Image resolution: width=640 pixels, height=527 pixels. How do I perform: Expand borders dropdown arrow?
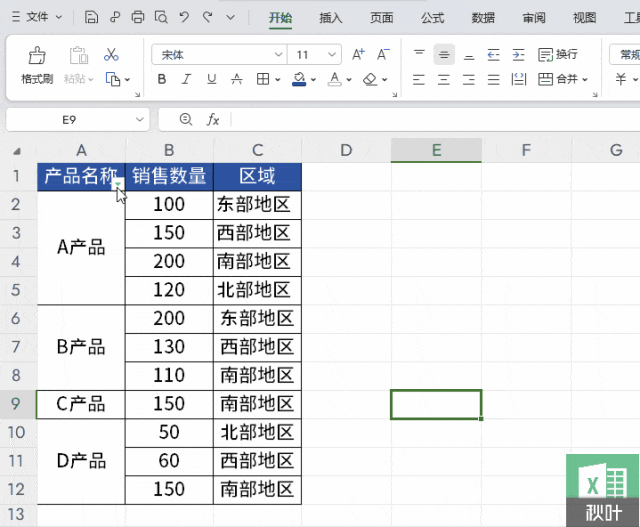[278, 80]
